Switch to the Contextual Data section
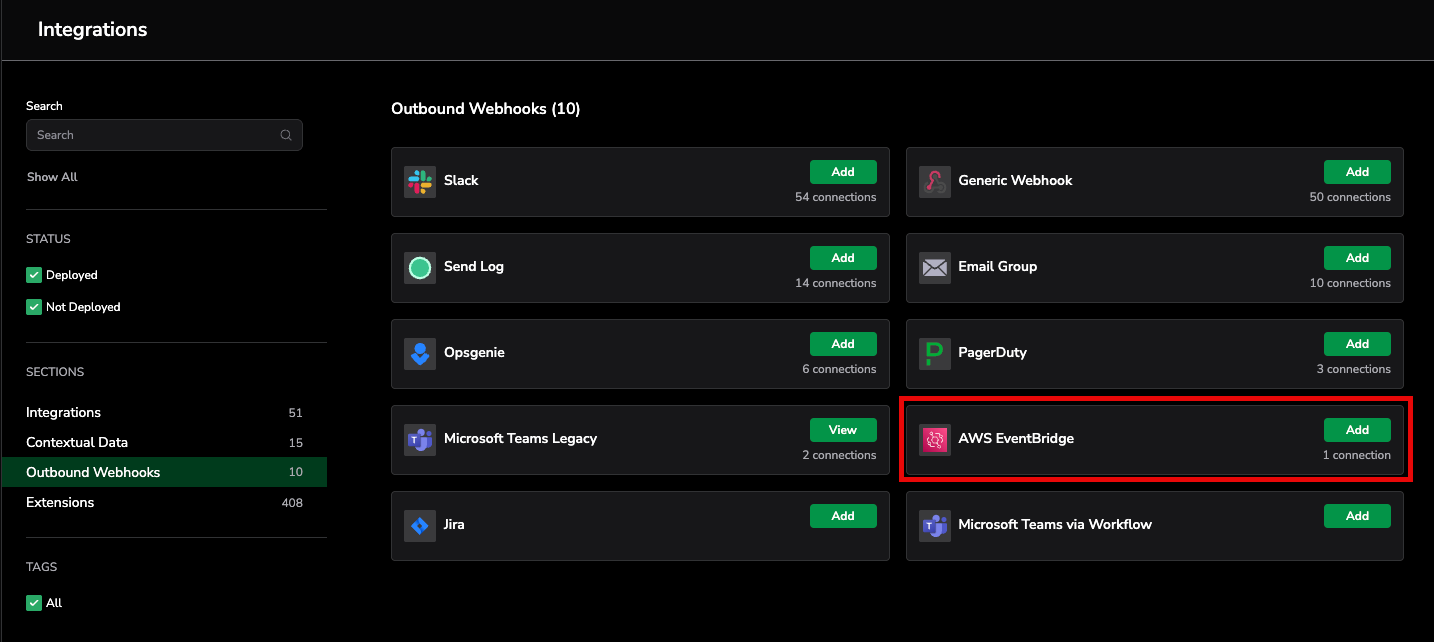Image resolution: width=1434 pixels, height=642 pixels. tap(77, 442)
